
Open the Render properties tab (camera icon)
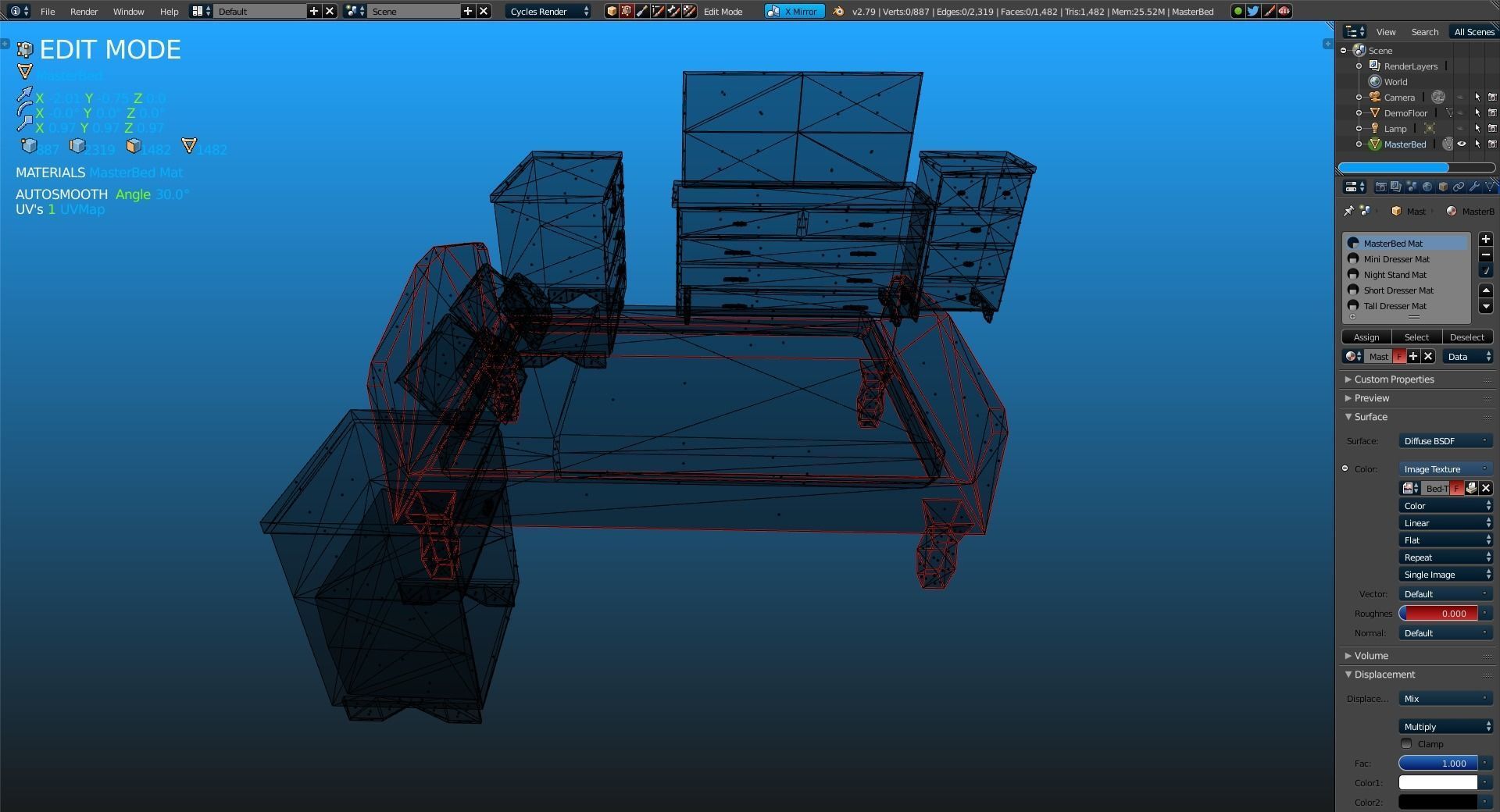1380,187
